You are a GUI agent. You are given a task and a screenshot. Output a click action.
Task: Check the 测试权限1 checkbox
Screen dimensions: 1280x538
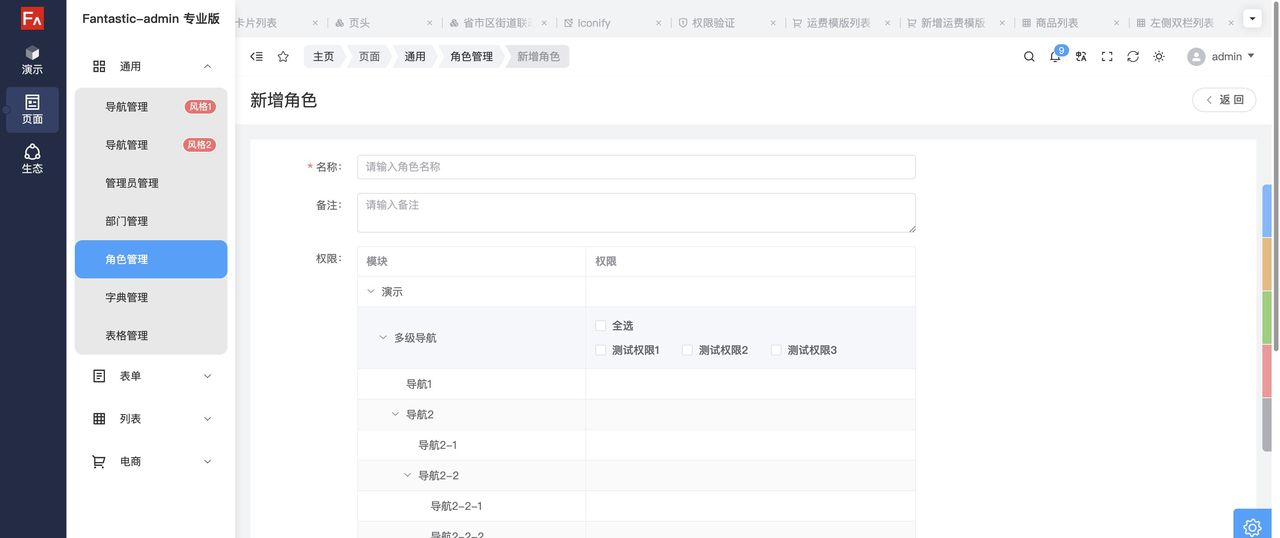click(x=600, y=350)
